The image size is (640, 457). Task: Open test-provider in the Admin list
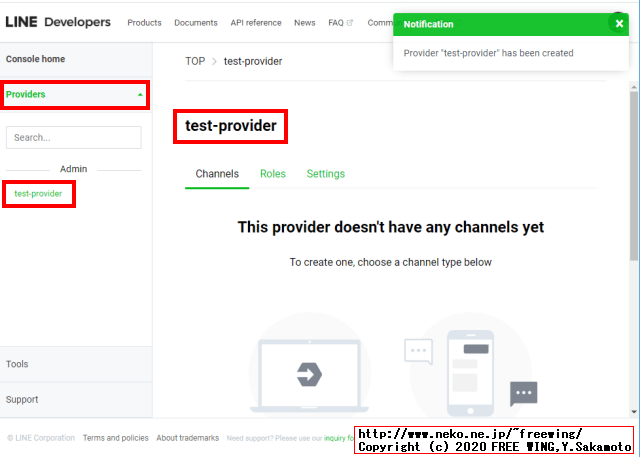tap(38, 194)
